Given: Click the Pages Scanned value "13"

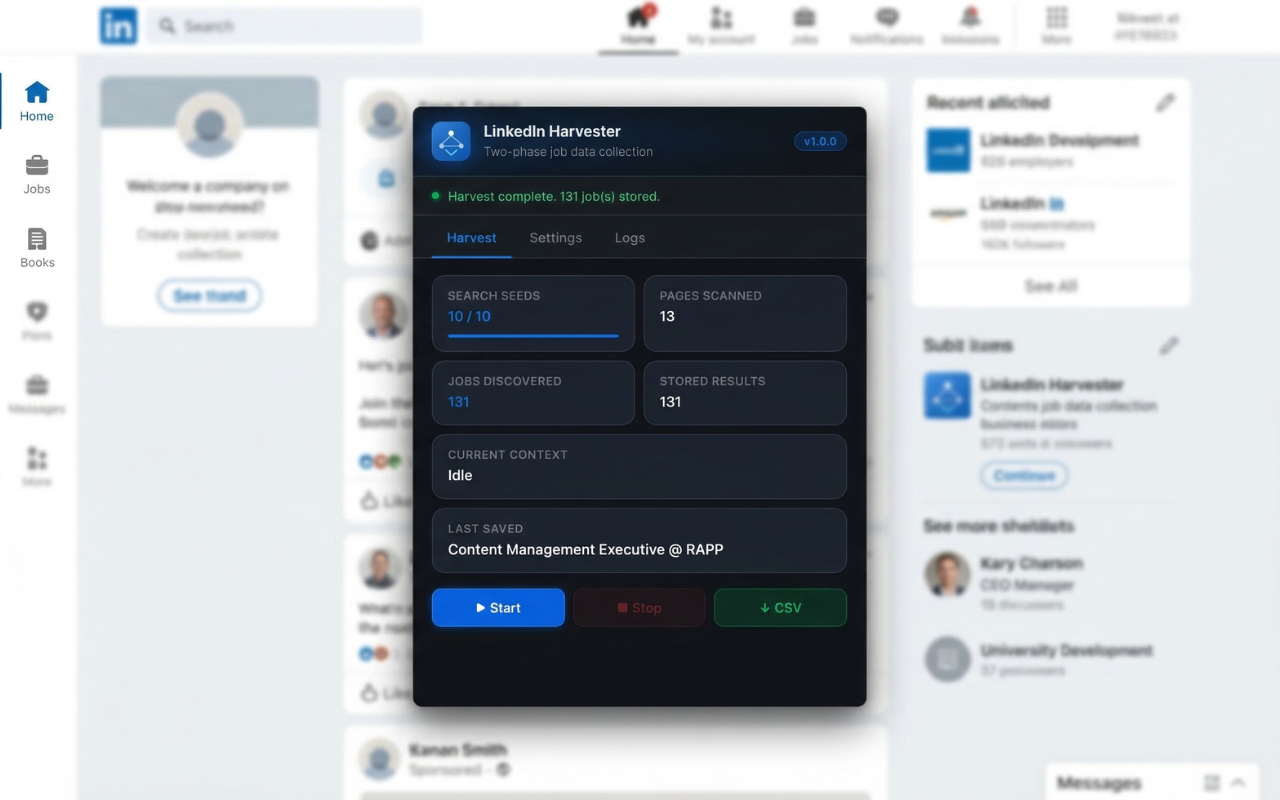Looking at the screenshot, I should 667,316.
